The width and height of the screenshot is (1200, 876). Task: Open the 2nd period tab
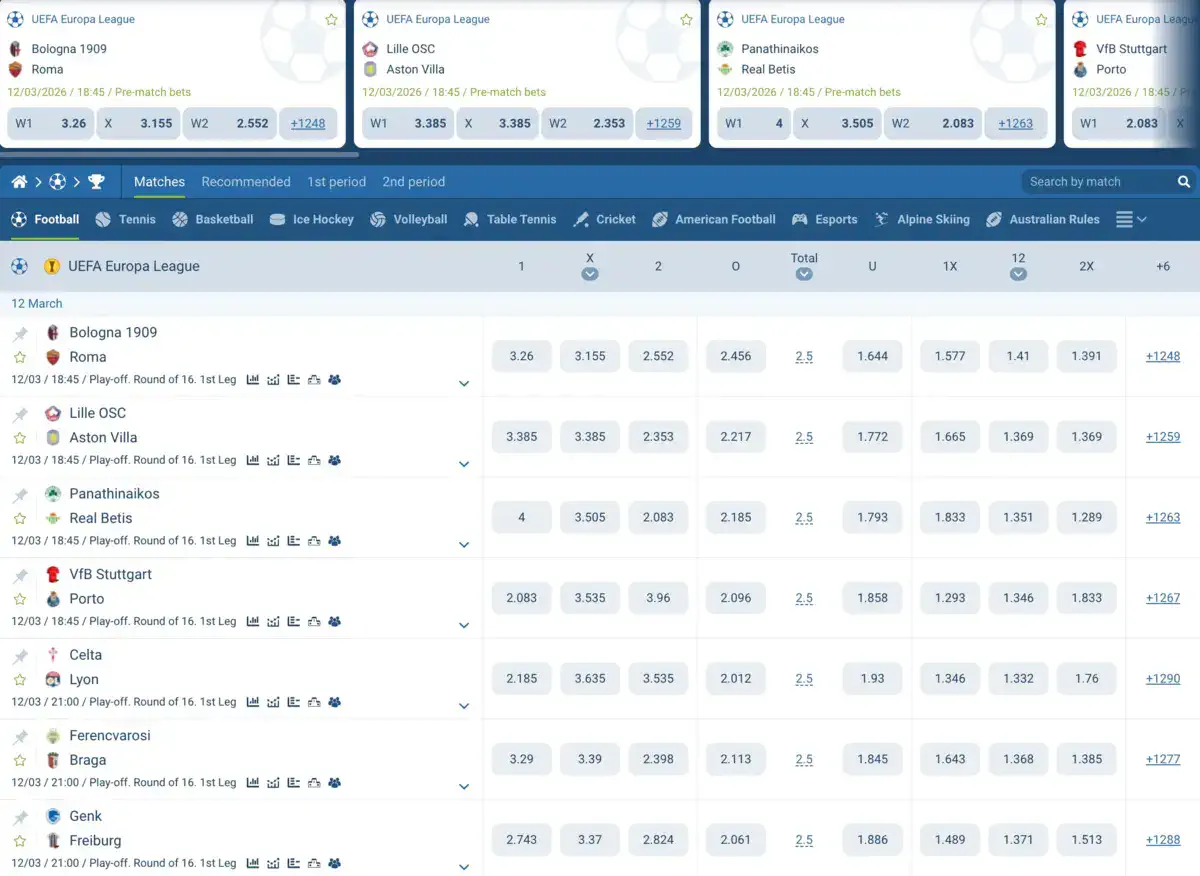(x=413, y=182)
